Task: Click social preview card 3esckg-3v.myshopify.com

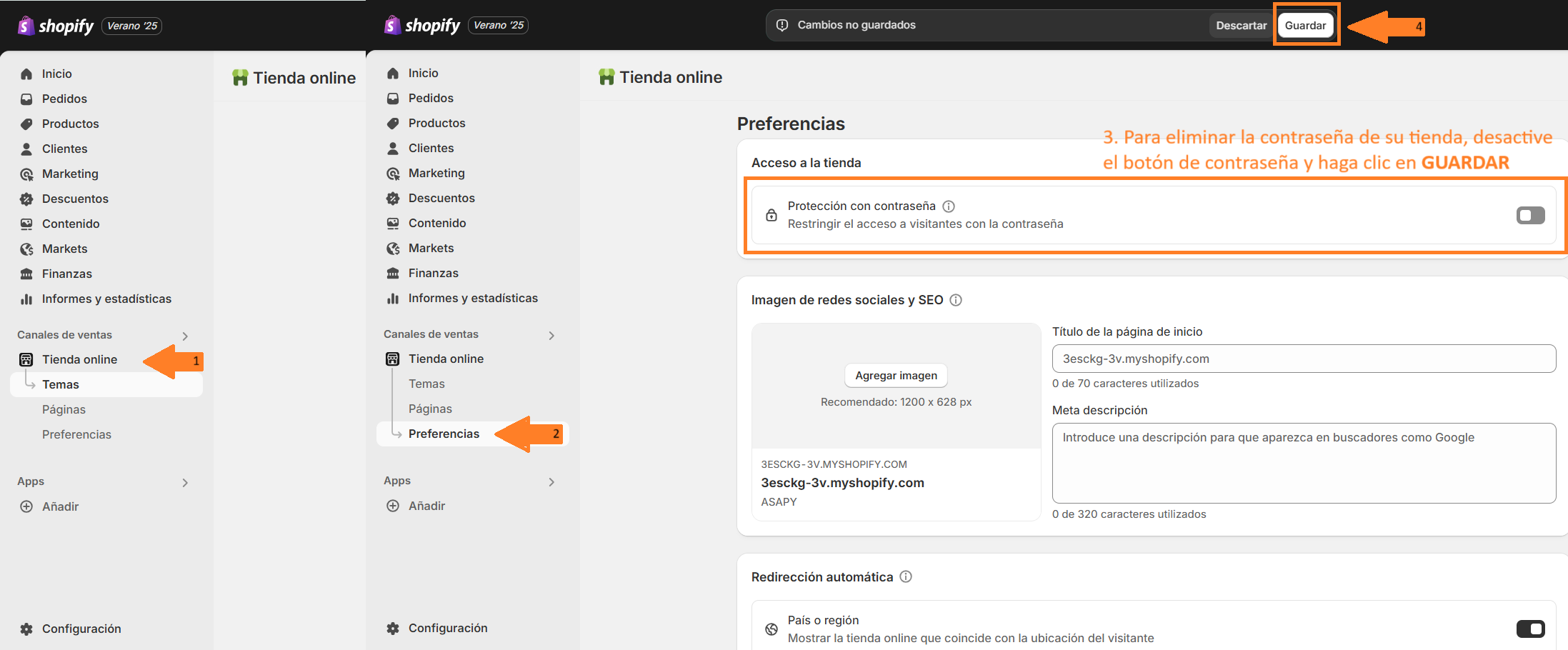Action: pos(896,421)
